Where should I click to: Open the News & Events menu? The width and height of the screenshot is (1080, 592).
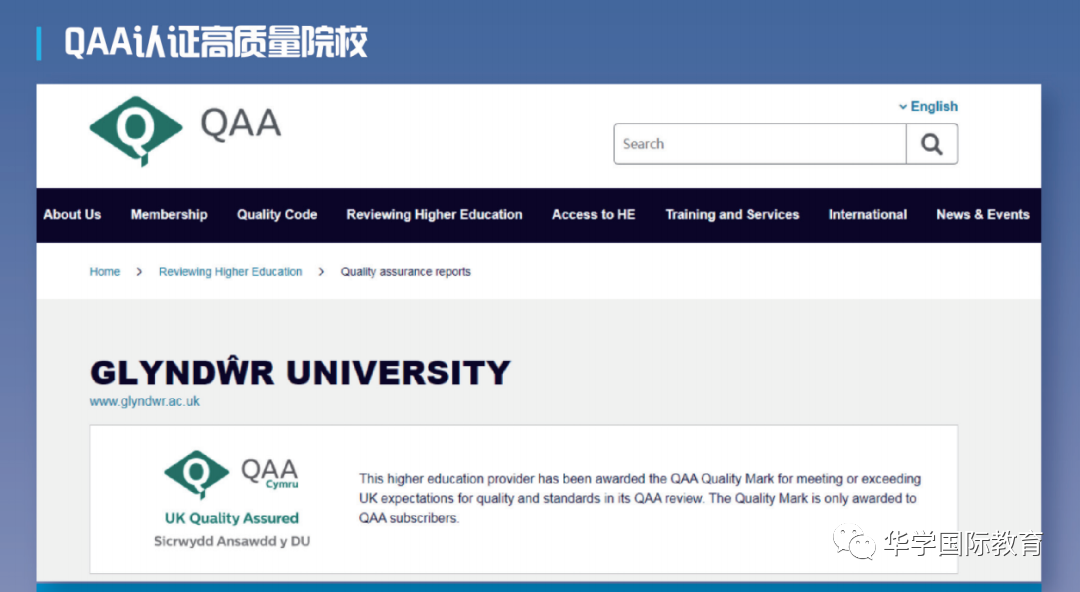[982, 214]
